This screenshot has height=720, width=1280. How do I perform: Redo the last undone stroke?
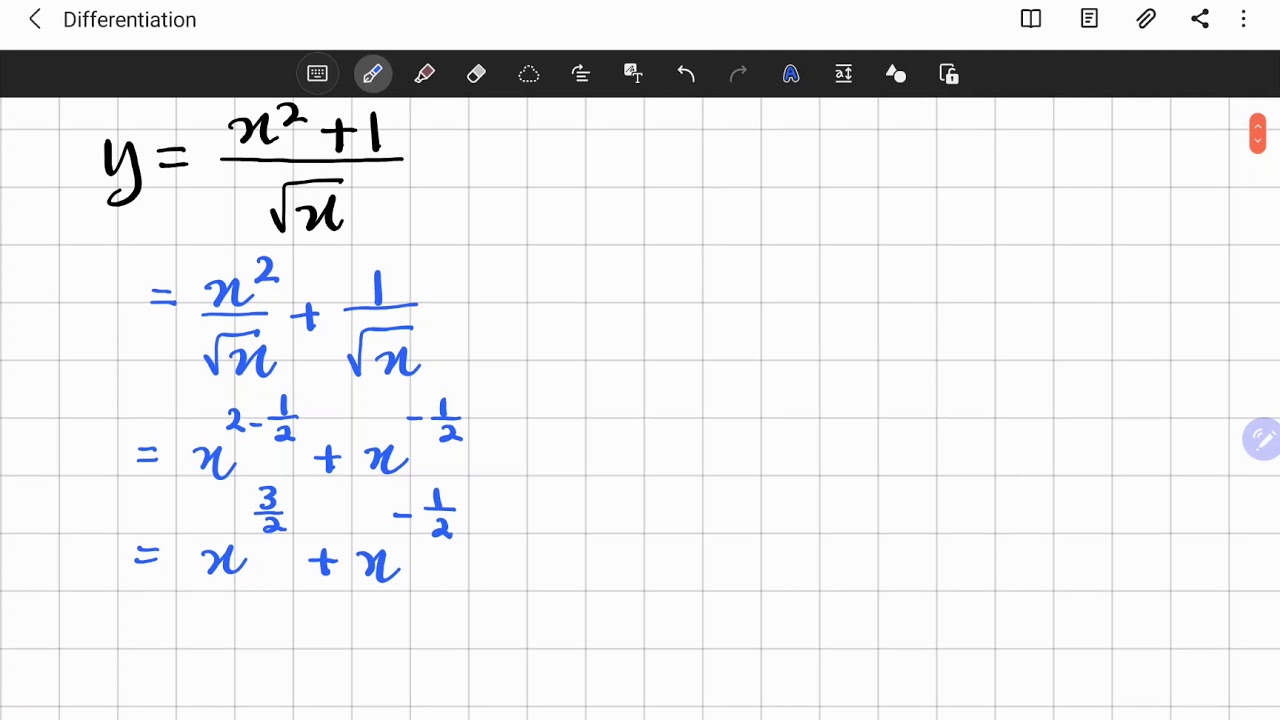tap(738, 74)
